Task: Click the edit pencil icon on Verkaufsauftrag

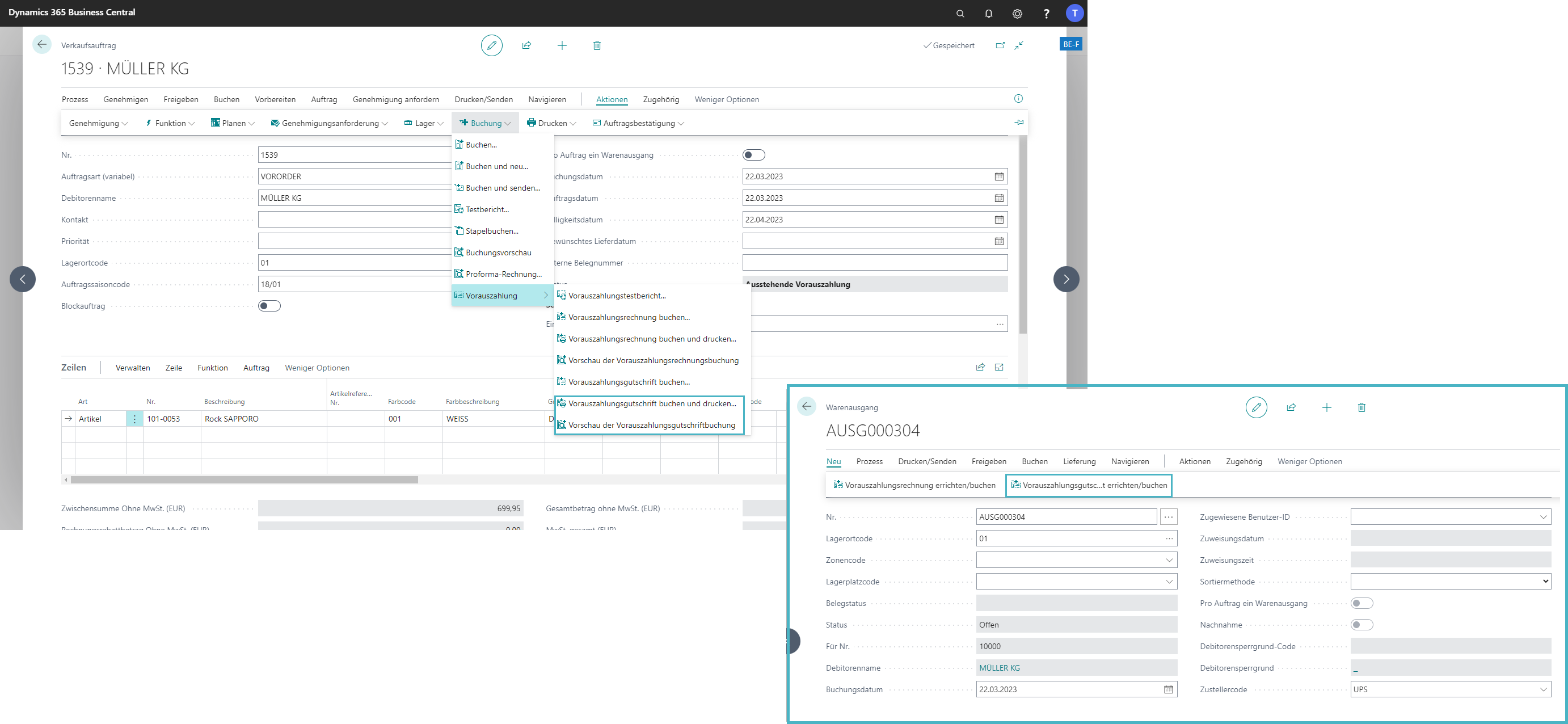Action: tap(491, 45)
